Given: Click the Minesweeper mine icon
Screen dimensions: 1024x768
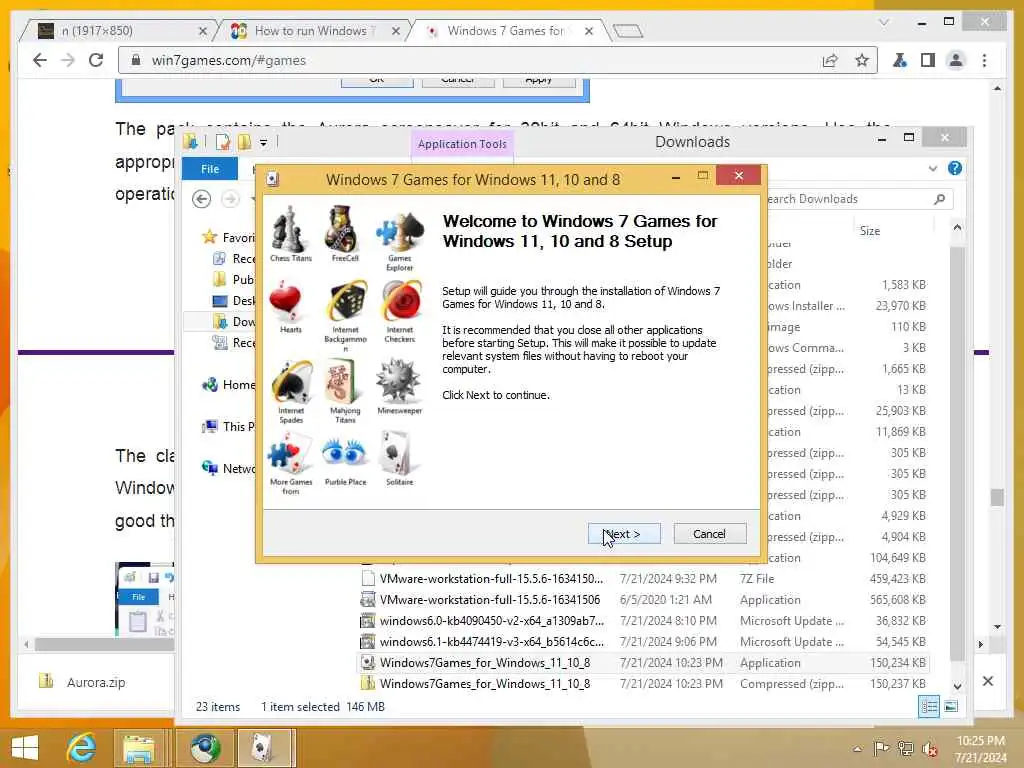Looking at the screenshot, I should click(x=399, y=381).
